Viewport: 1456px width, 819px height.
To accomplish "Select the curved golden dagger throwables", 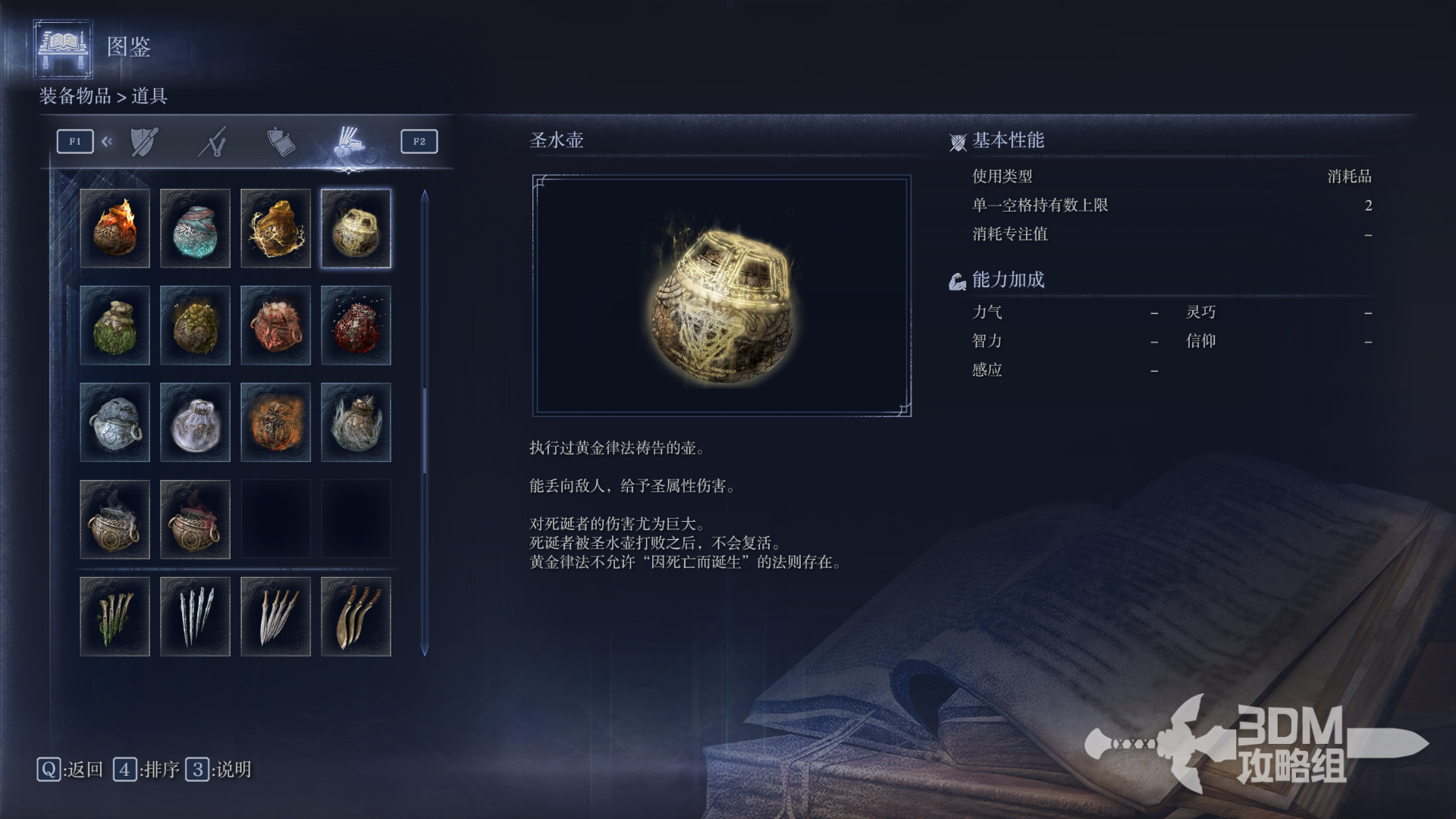I will (356, 617).
